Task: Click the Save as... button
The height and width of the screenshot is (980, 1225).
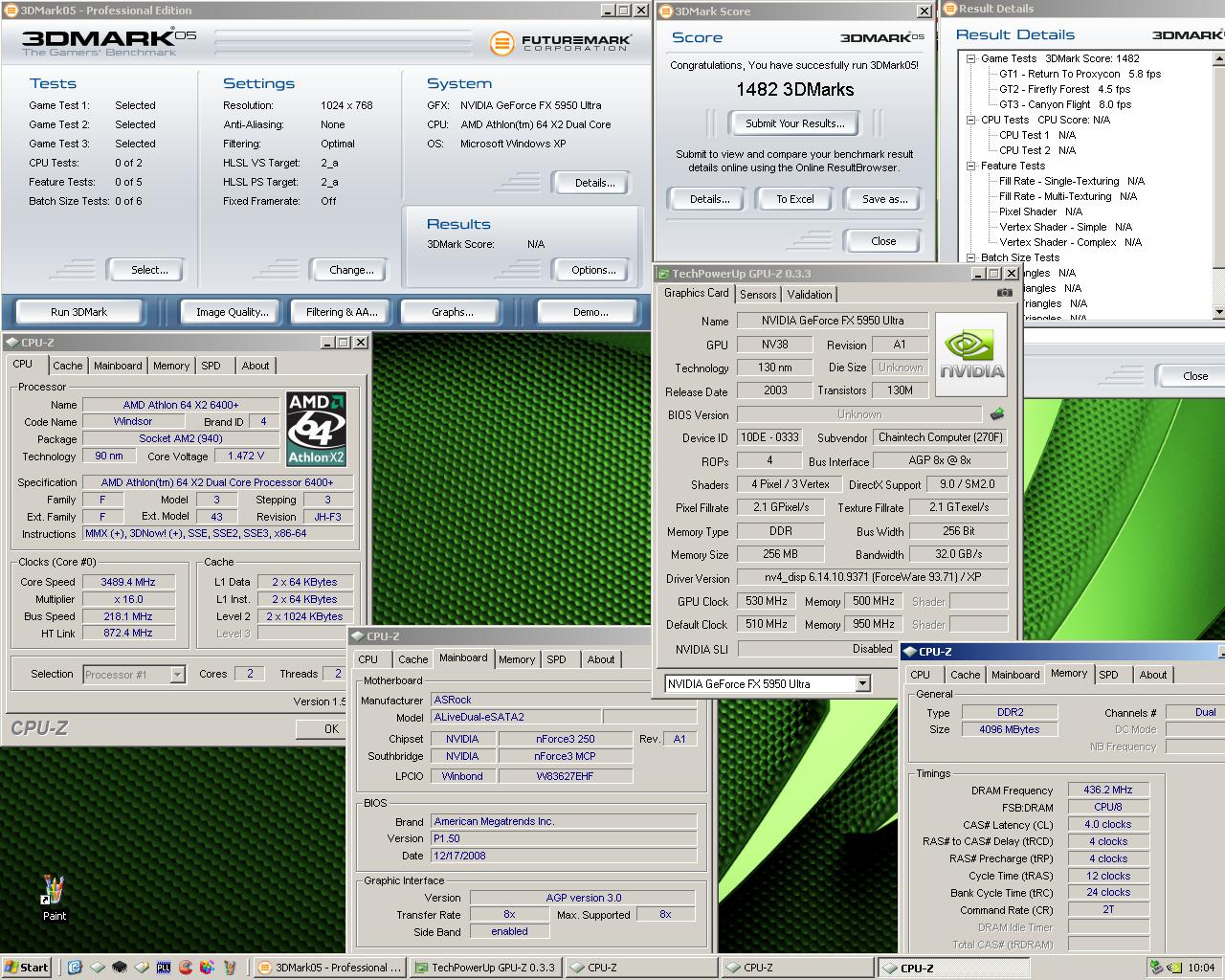Action: click(x=884, y=199)
